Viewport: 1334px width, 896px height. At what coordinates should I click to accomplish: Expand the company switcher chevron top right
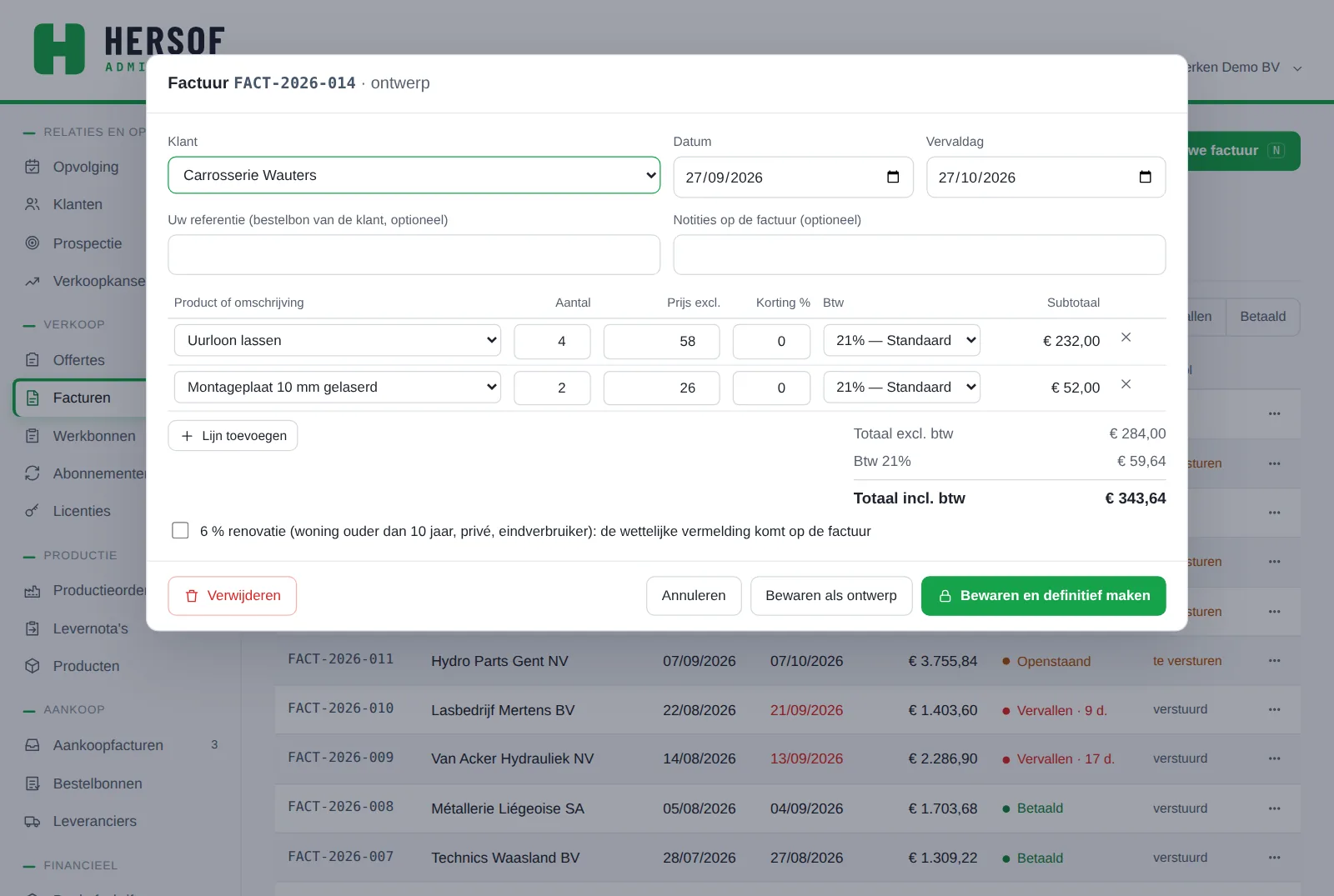pyautogui.click(x=1297, y=68)
